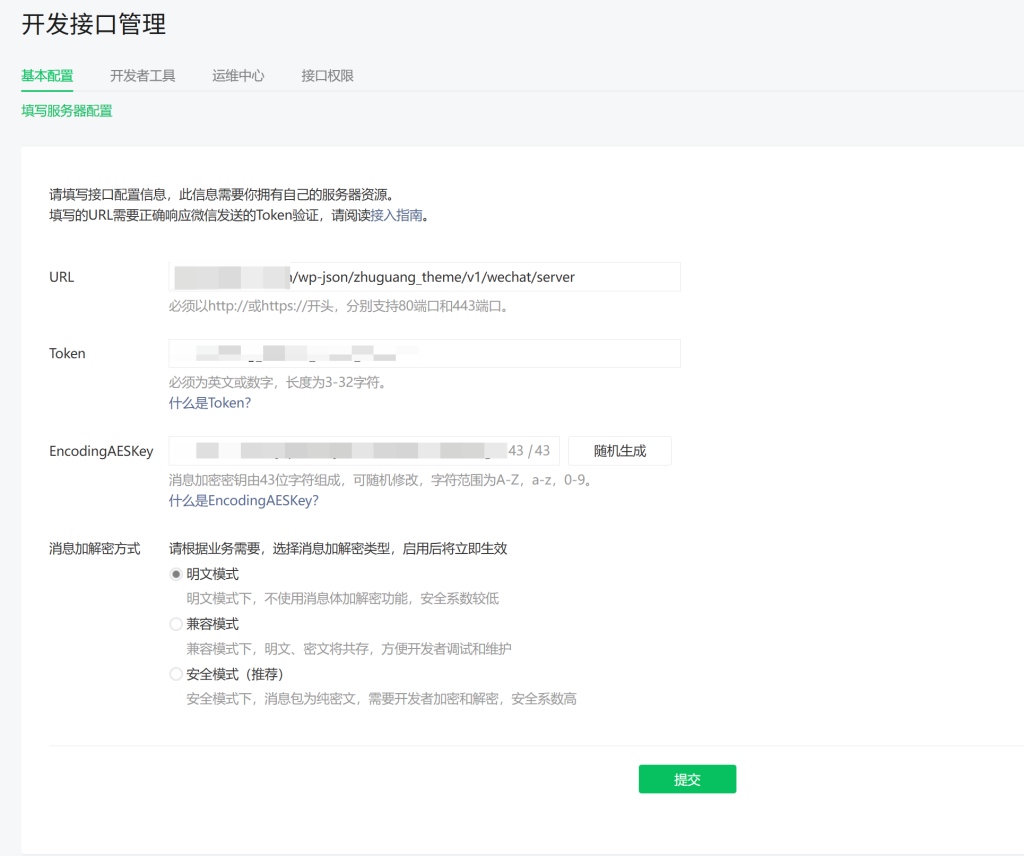Select the 明文模式 radio button
1024x856 pixels.
pyautogui.click(x=176, y=574)
